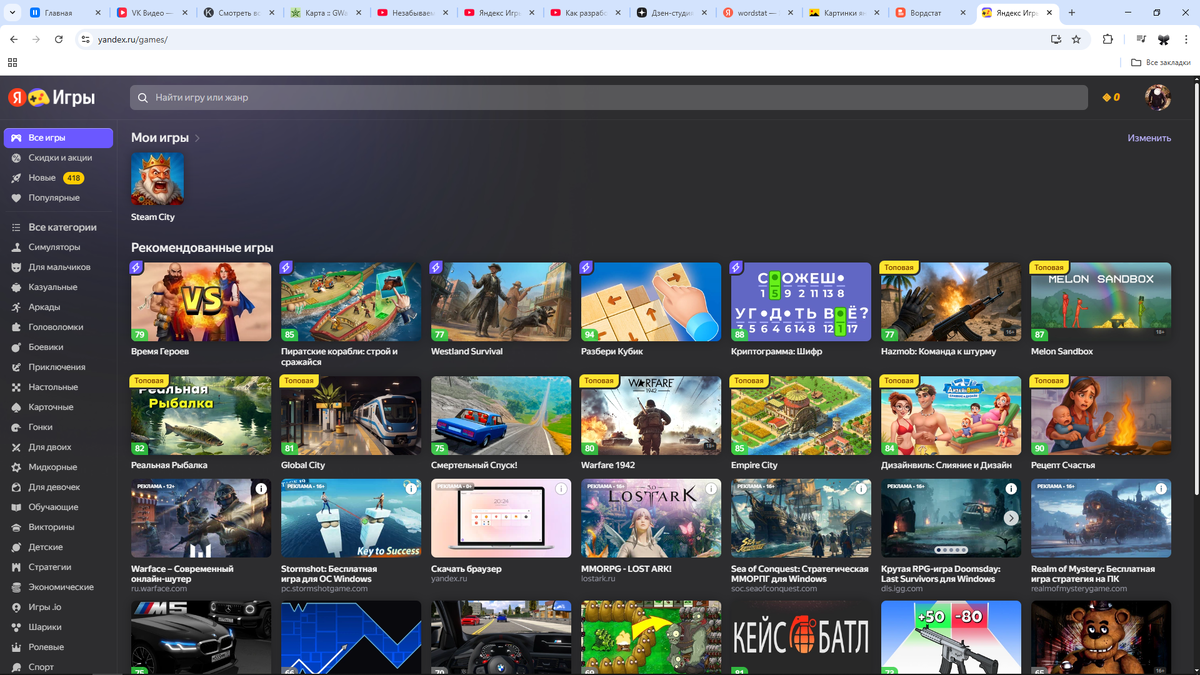Open site information icon in address bar
Screen dimensions: 1200x675
pos(86,39)
